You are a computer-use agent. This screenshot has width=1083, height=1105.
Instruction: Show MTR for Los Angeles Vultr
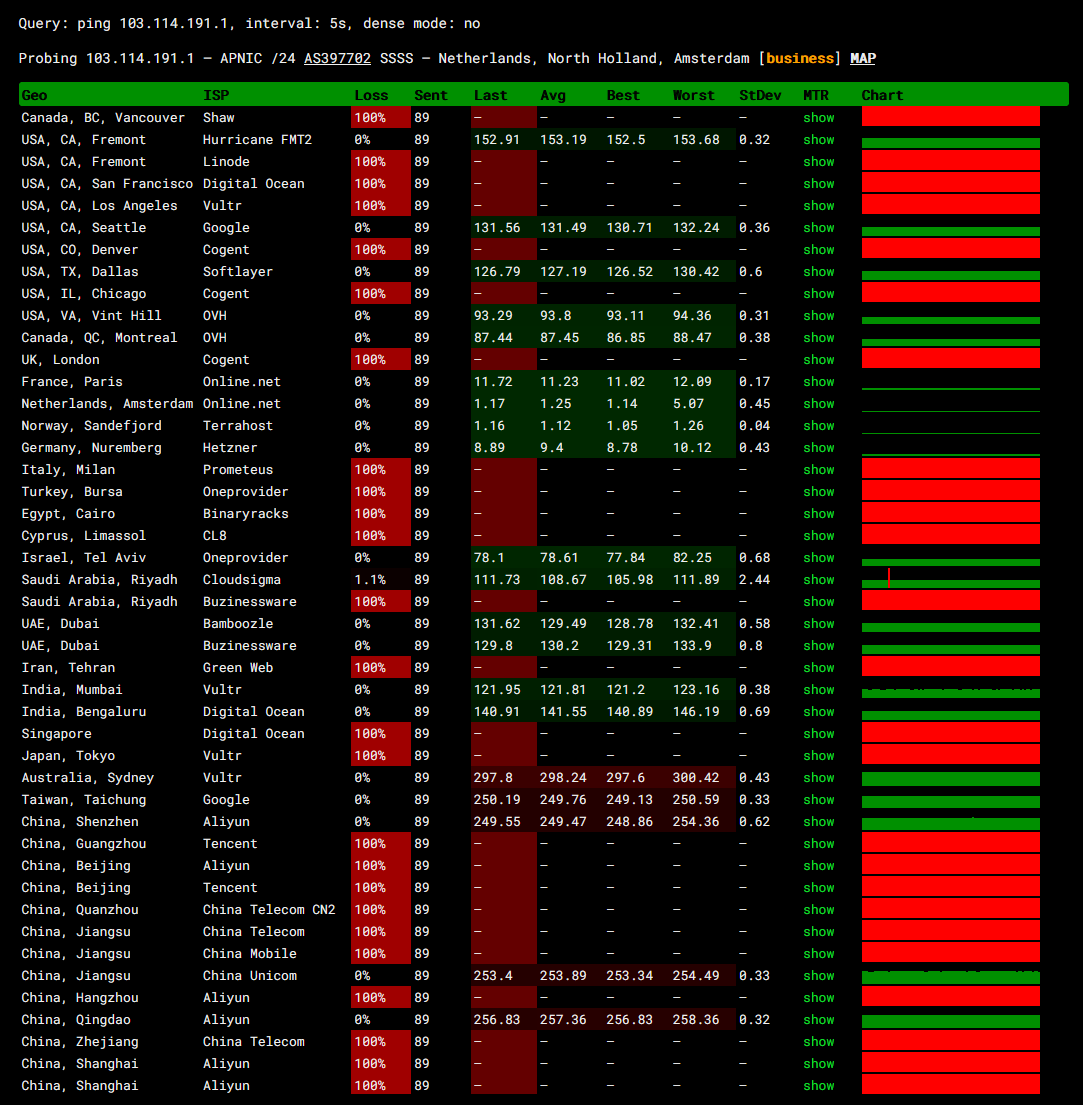point(818,206)
